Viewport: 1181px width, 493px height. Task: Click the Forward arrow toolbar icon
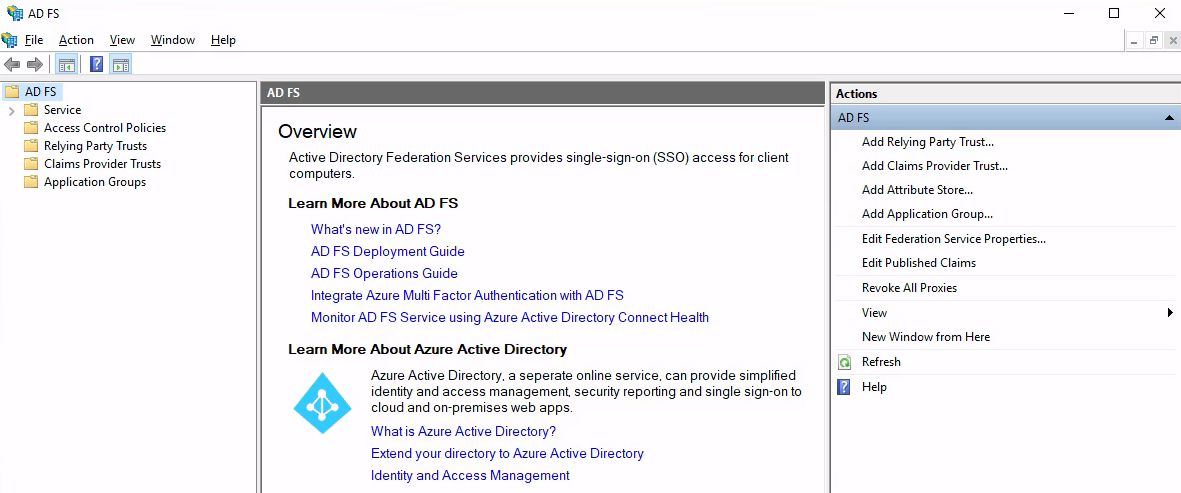coord(35,65)
